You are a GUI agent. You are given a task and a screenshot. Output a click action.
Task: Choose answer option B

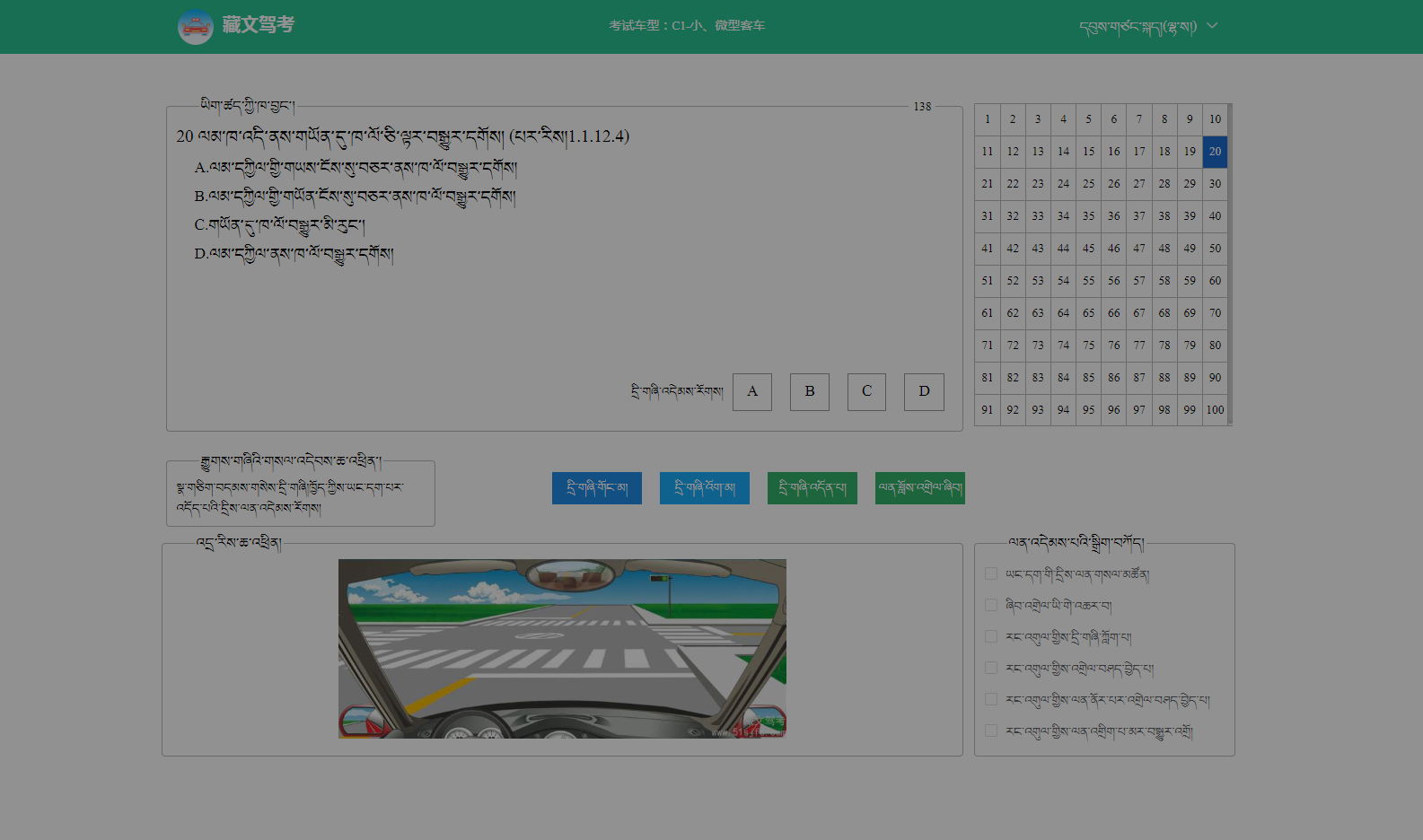(x=809, y=392)
